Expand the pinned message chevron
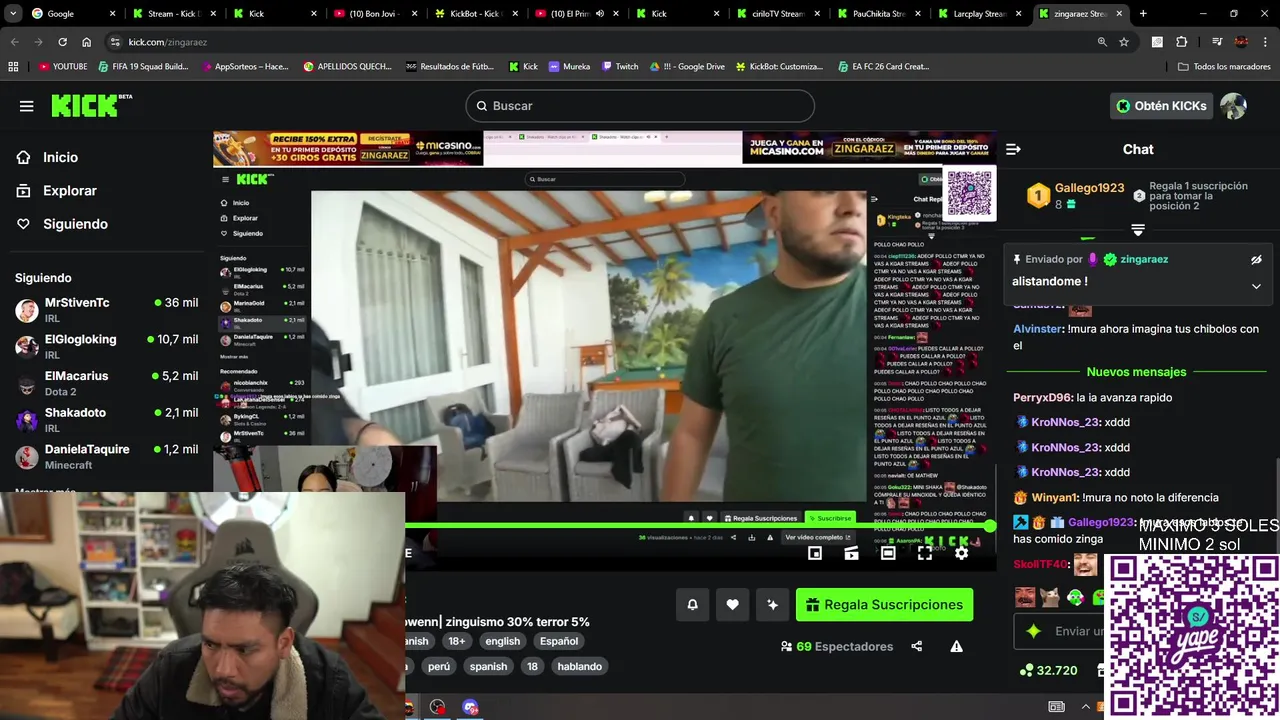Screen dimensions: 1280x720 coord(1256,286)
